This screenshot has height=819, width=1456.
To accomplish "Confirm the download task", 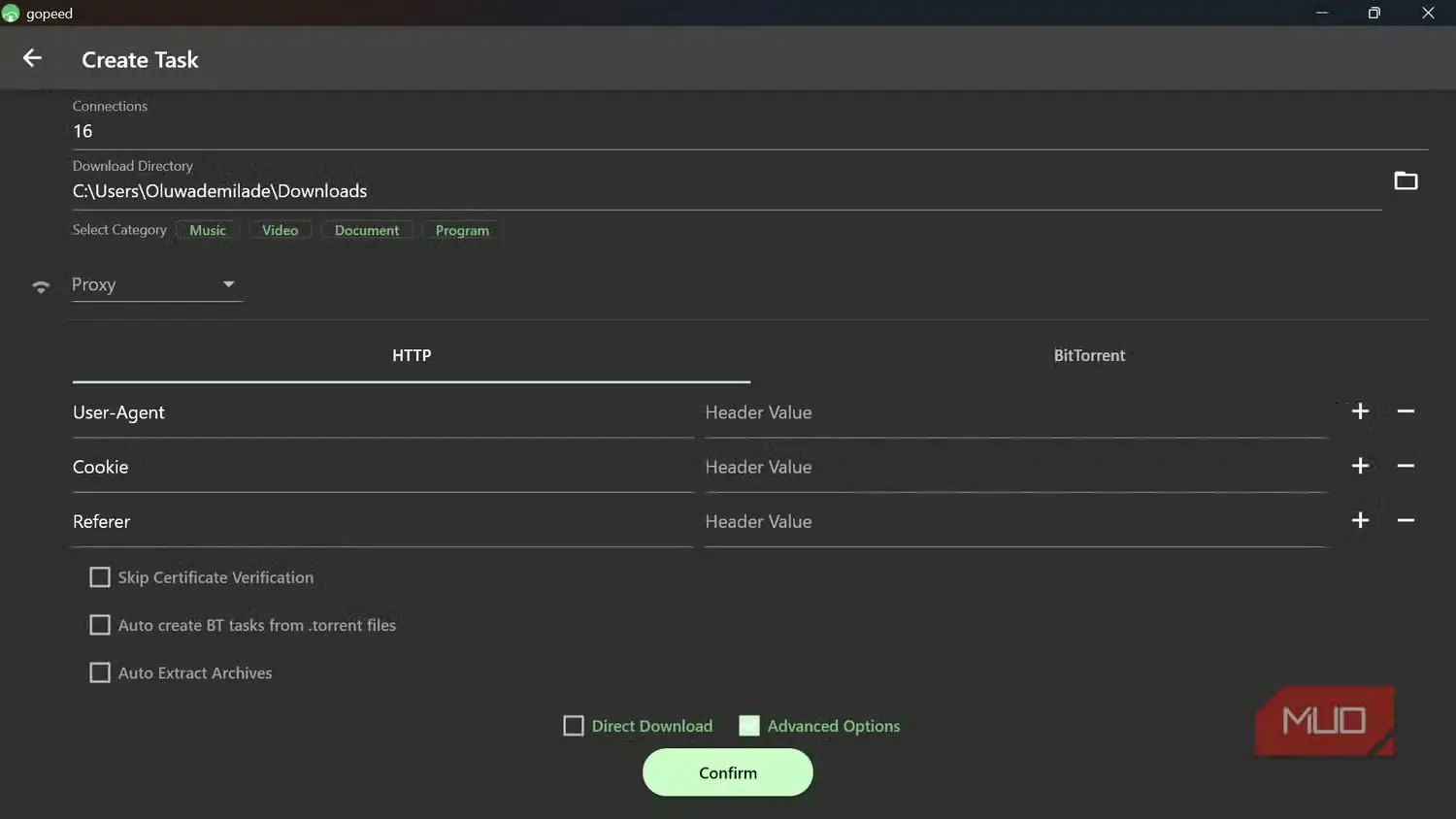I will pos(728,772).
